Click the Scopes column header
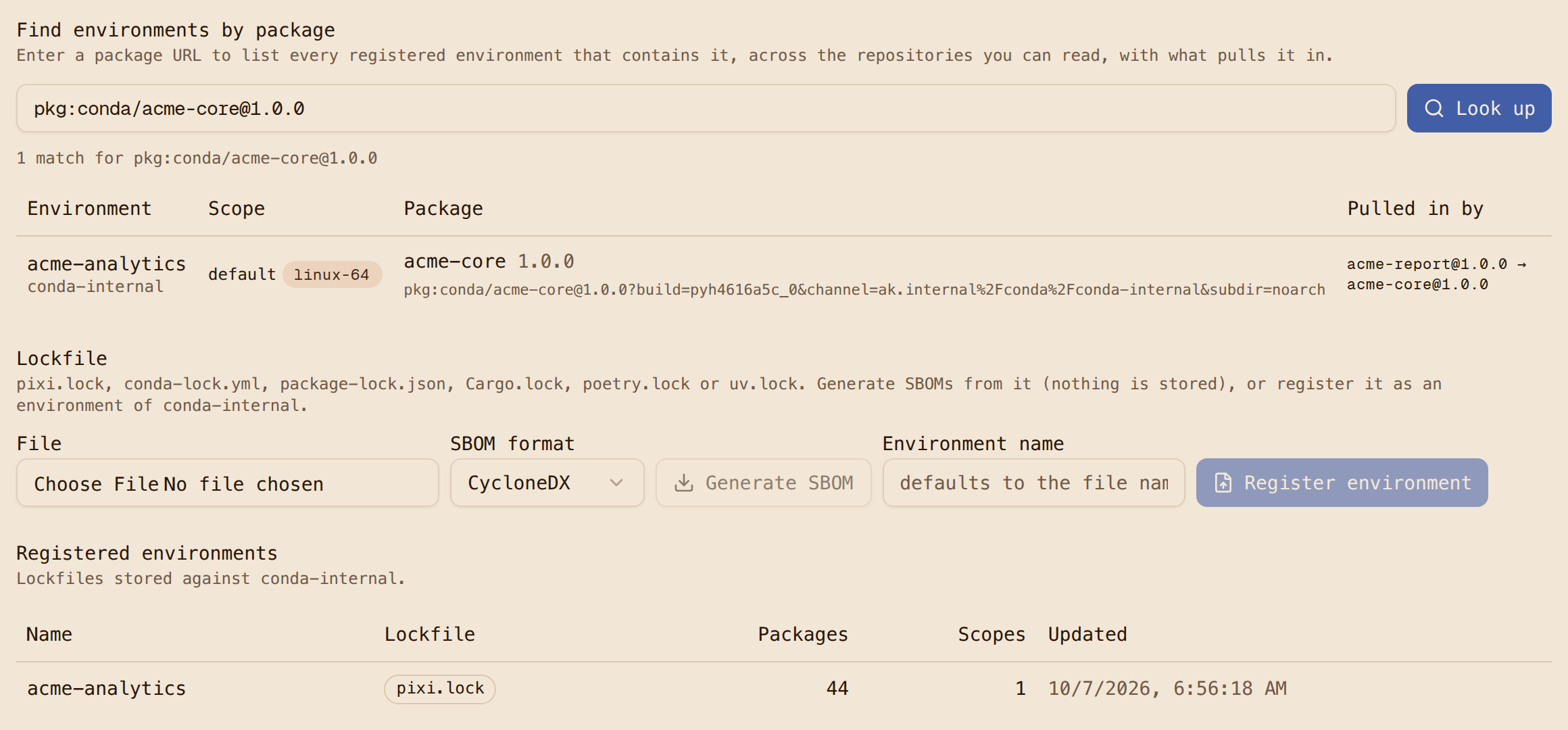 (x=991, y=635)
